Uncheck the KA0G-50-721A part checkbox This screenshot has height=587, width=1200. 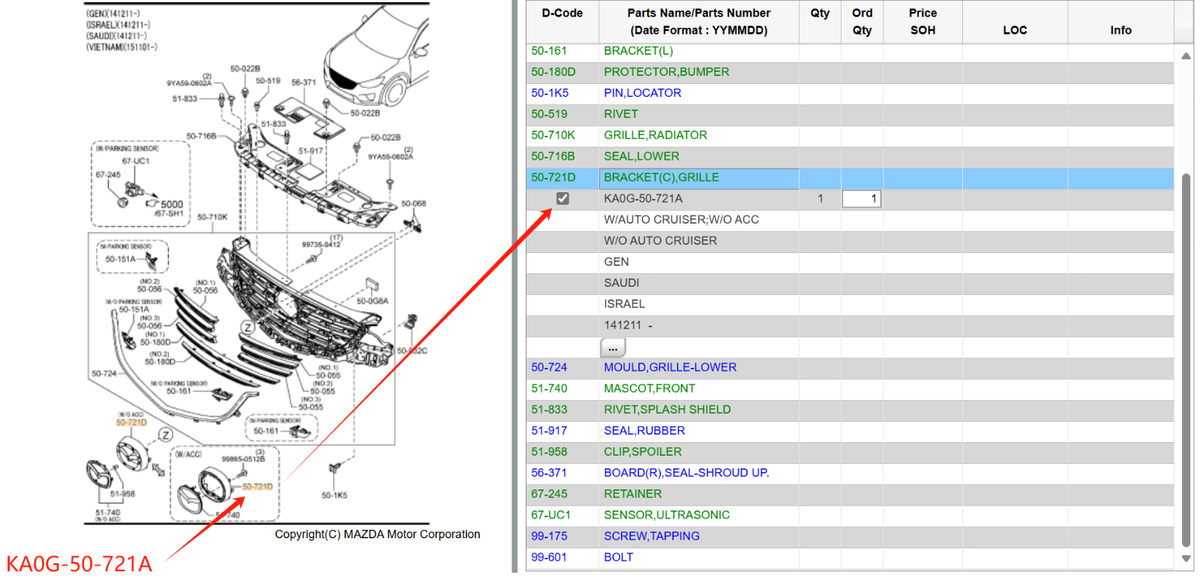pyautogui.click(x=562, y=198)
